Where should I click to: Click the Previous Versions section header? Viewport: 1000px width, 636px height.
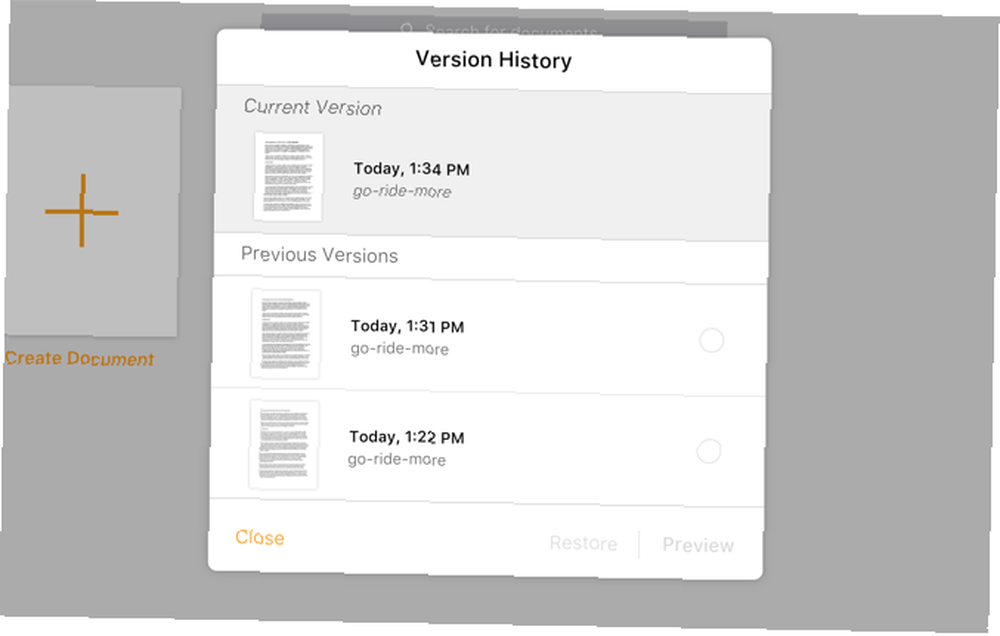(320, 255)
